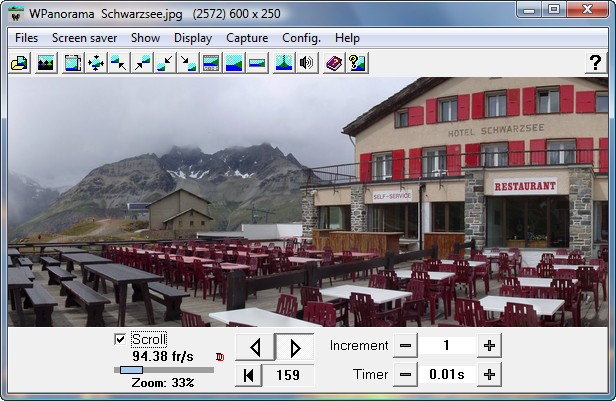Click the large question mark help button

click(595, 62)
